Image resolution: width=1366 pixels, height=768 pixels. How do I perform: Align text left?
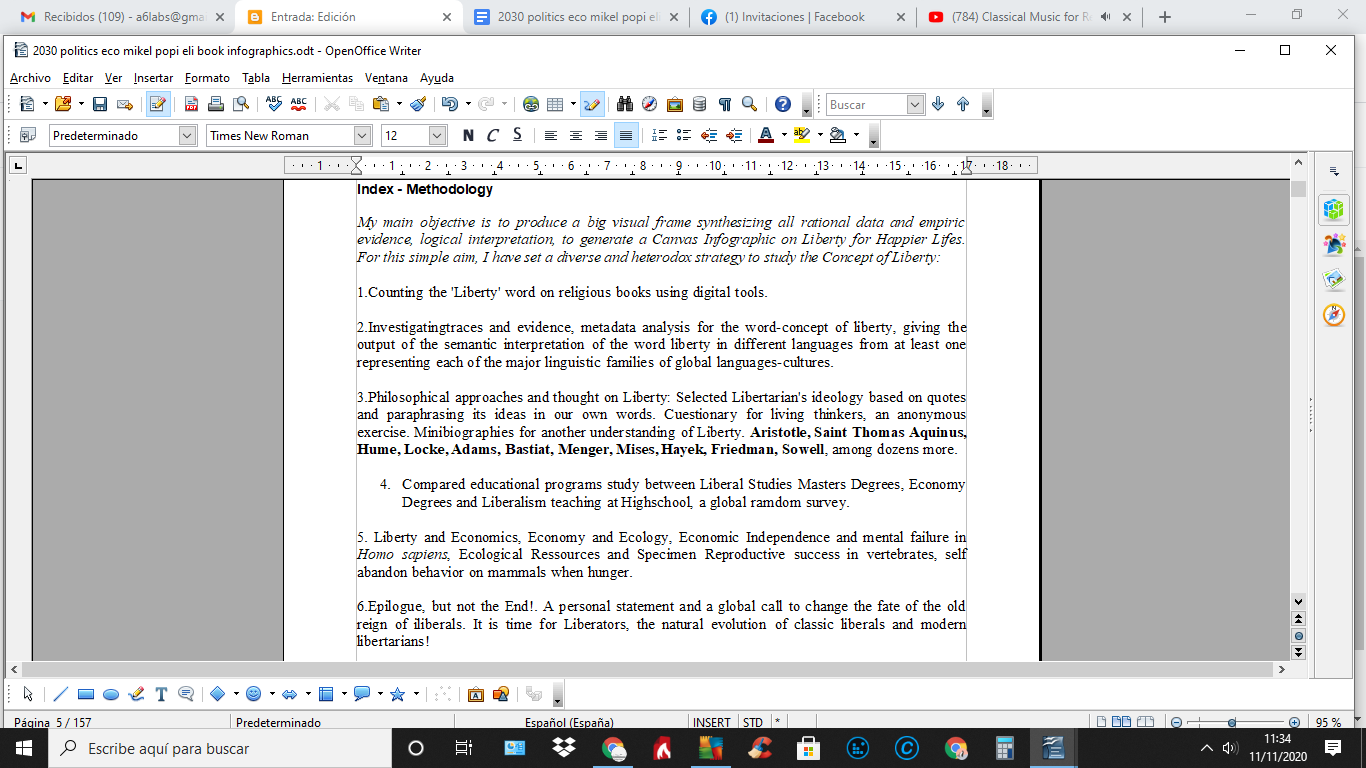551,135
